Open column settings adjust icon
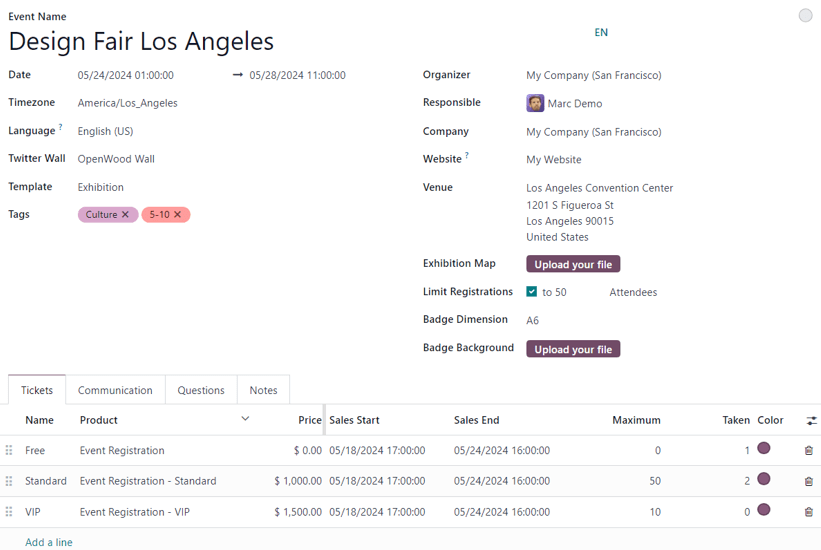Image resolution: width=821 pixels, height=550 pixels. point(811,421)
